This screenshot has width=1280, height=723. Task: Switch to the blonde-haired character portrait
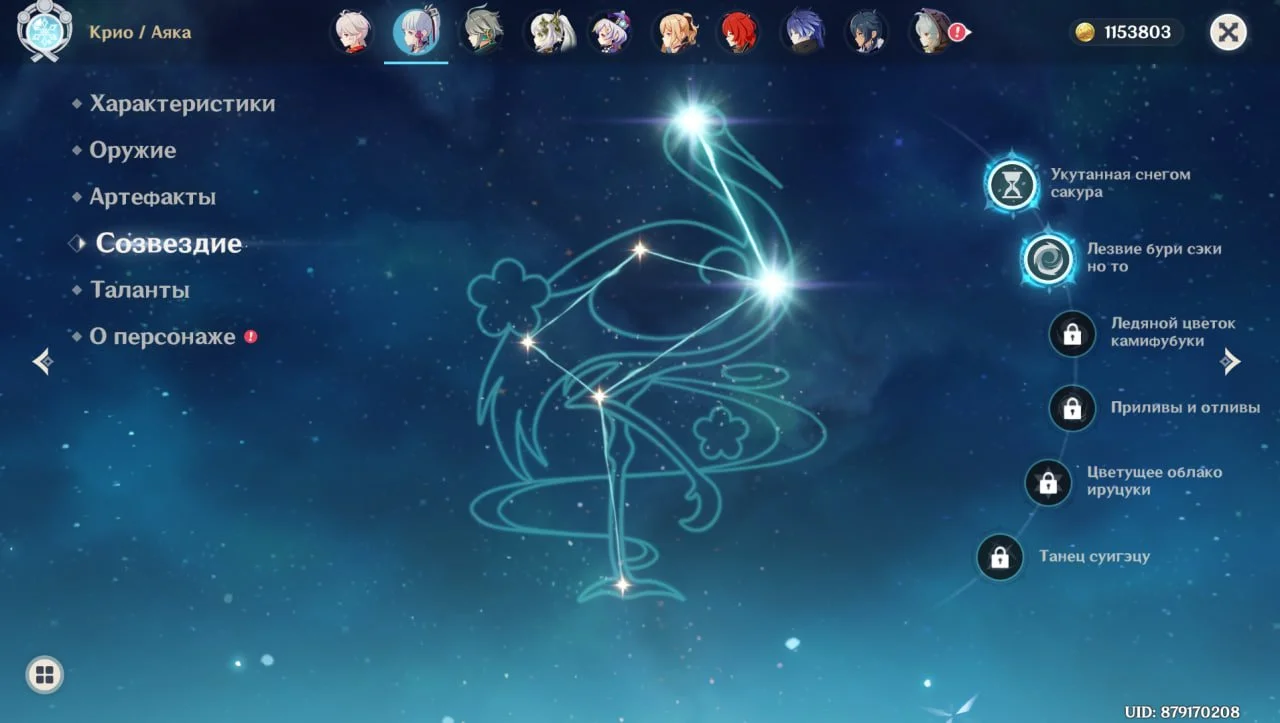pos(674,32)
